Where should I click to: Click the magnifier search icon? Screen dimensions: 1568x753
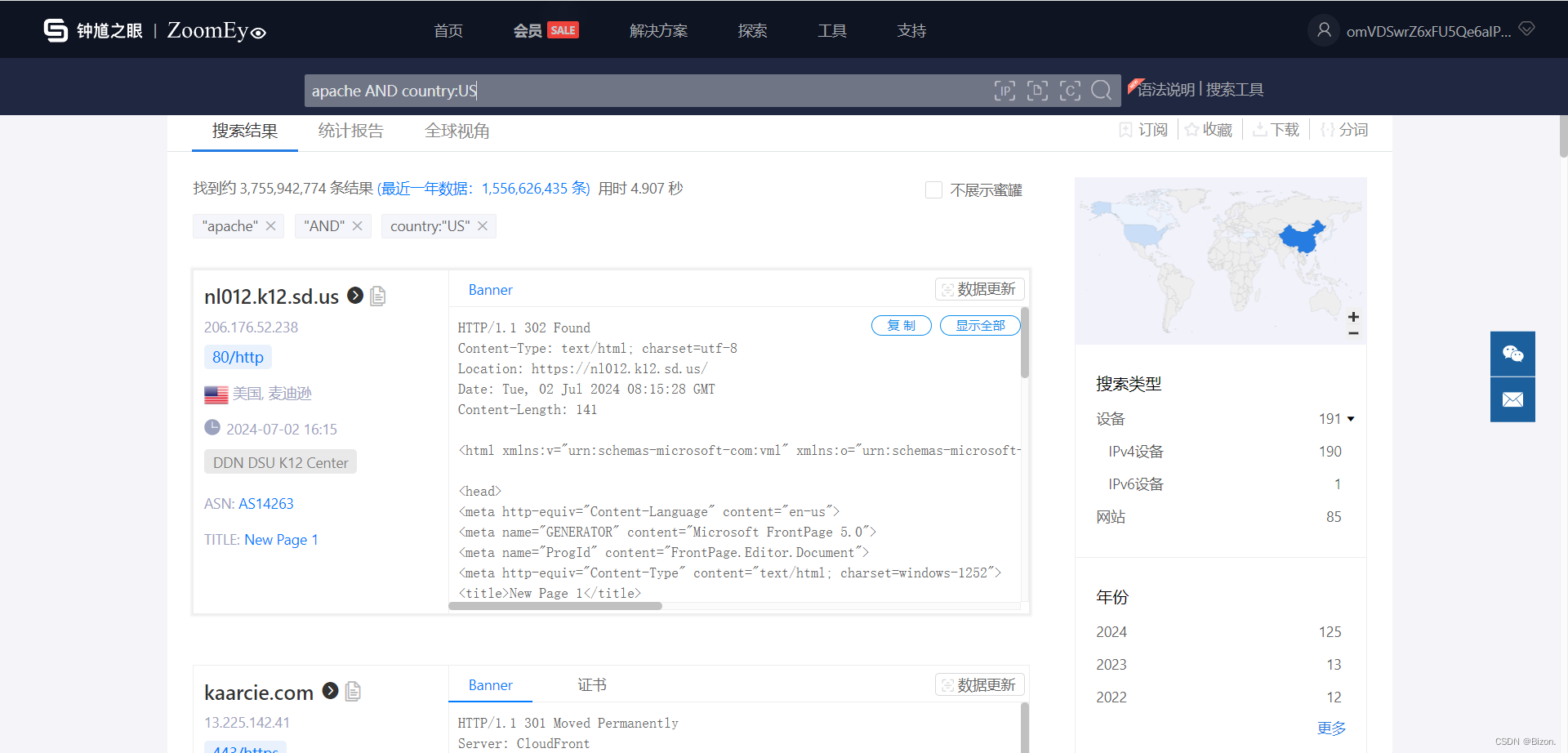(1102, 90)
